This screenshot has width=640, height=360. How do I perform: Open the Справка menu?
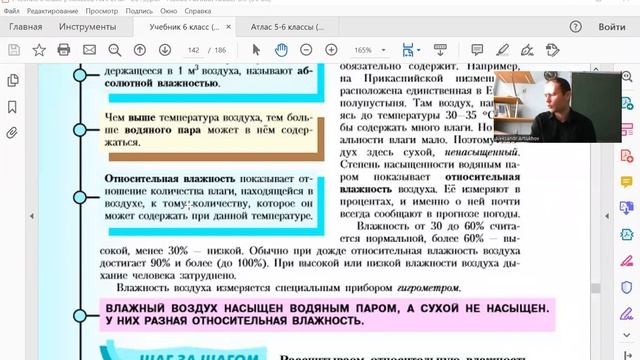coord(198,11)
